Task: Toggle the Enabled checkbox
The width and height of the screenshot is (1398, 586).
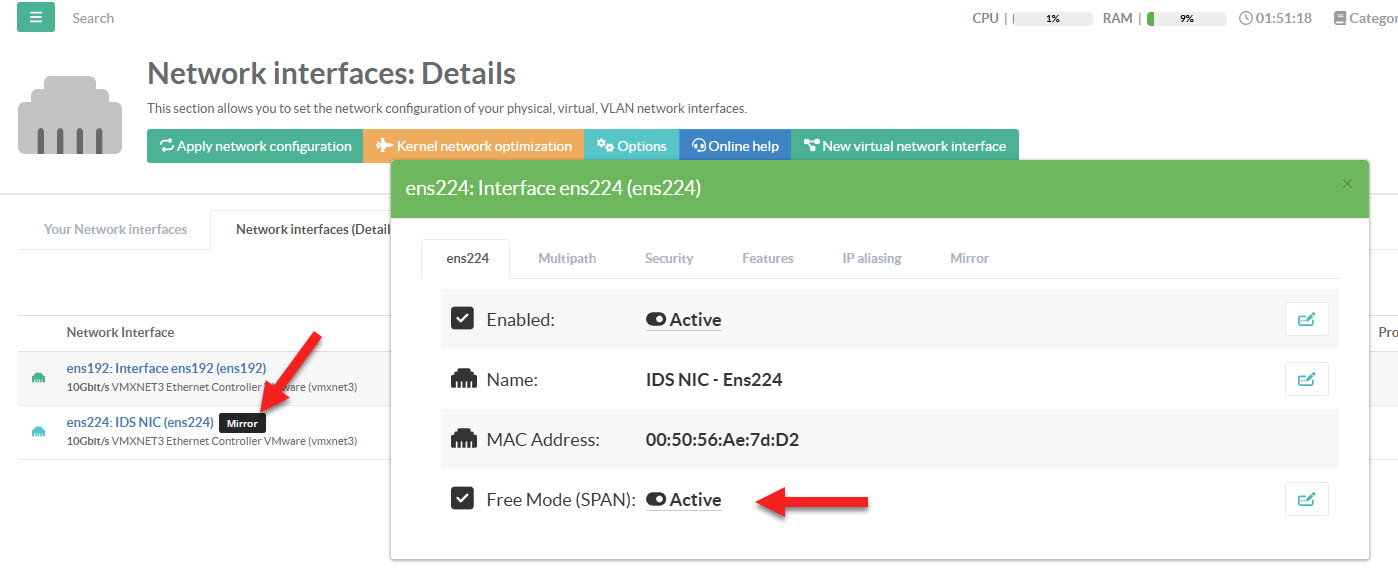Action: [462, 319]
